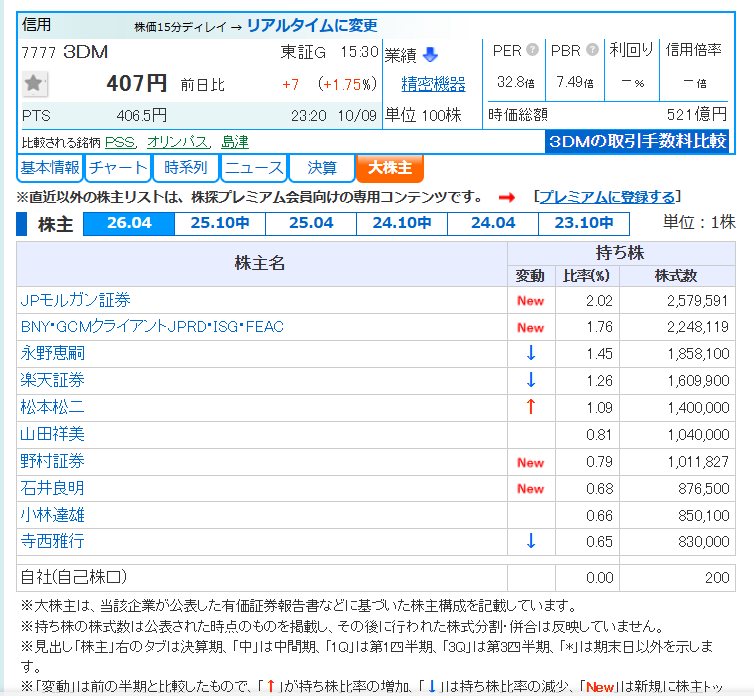Viewport: 754px width, 696px height.
Task: Click the star favorite icon
Action: pyautogui.click(x=34, y=84)
